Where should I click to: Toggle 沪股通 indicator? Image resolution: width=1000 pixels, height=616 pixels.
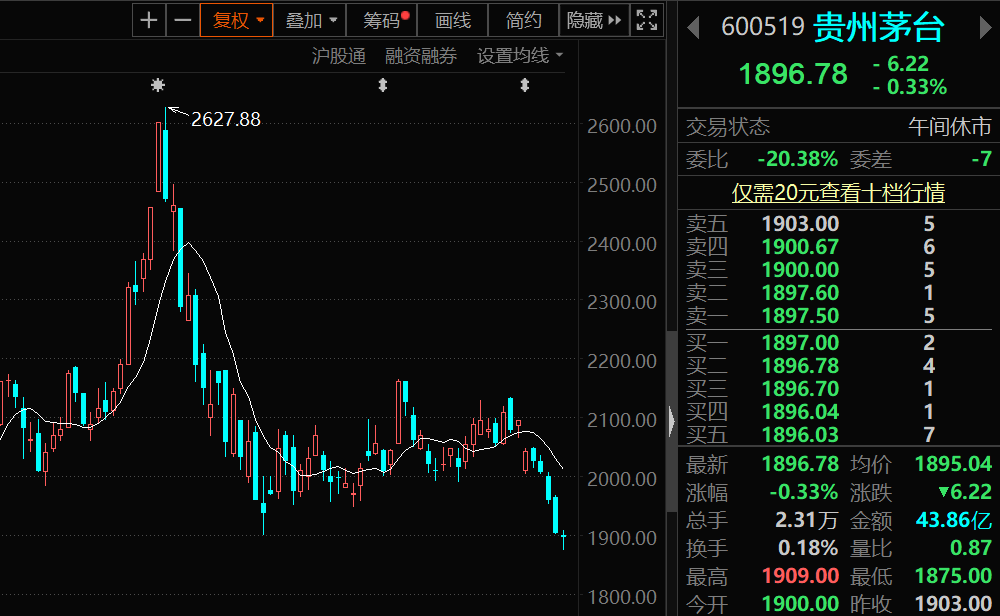pos(339,56)
